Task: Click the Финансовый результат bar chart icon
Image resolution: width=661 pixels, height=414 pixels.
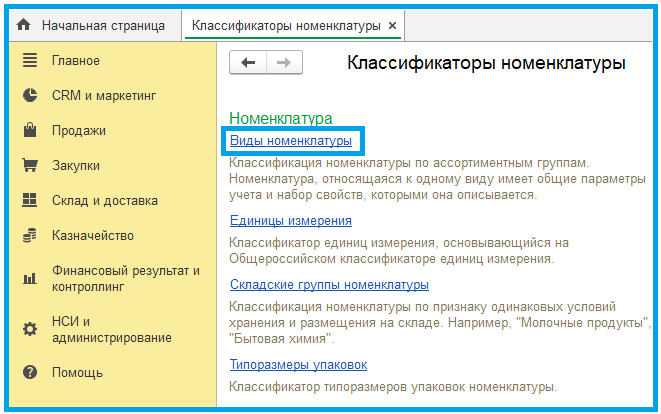Action: [x=29, y=279]
